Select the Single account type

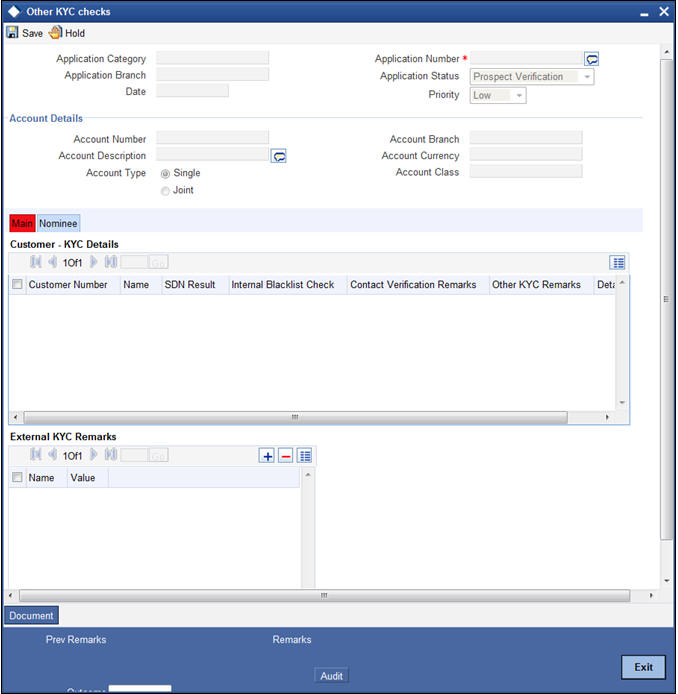click(x=165, y=174)
